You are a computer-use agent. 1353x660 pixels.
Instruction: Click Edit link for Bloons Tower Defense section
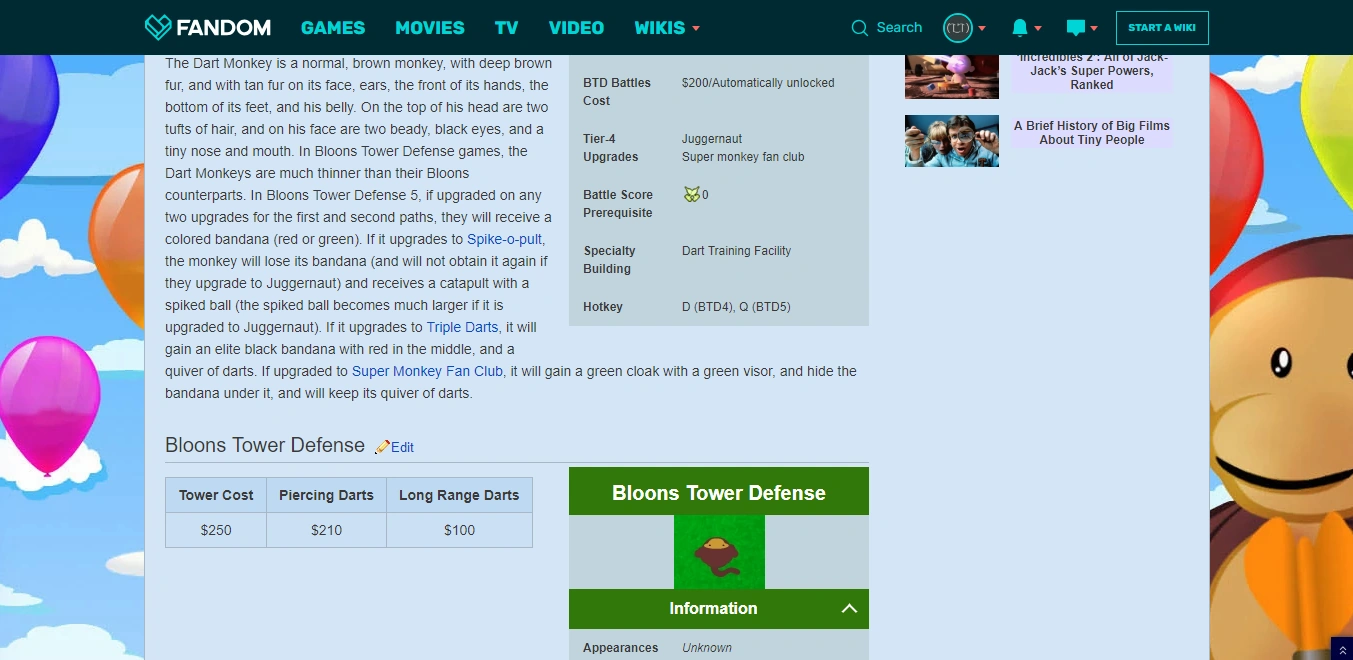(402, 447)
